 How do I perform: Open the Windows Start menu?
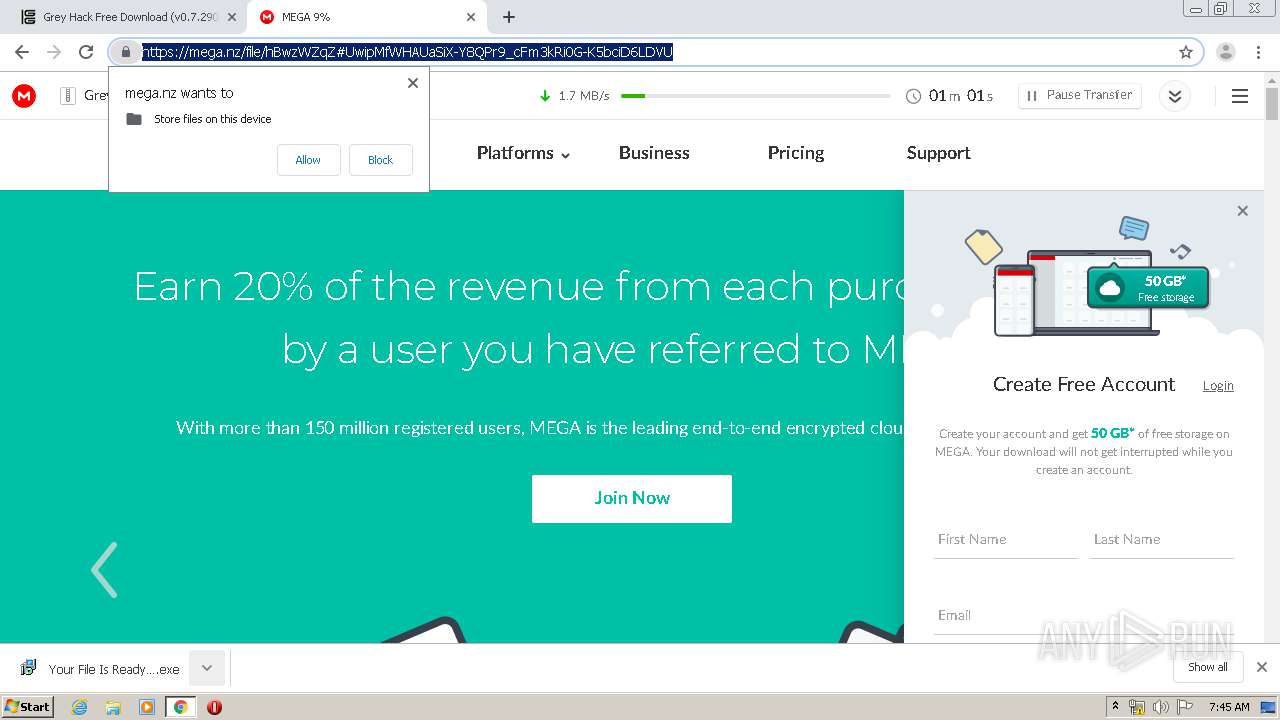(27, 706)
